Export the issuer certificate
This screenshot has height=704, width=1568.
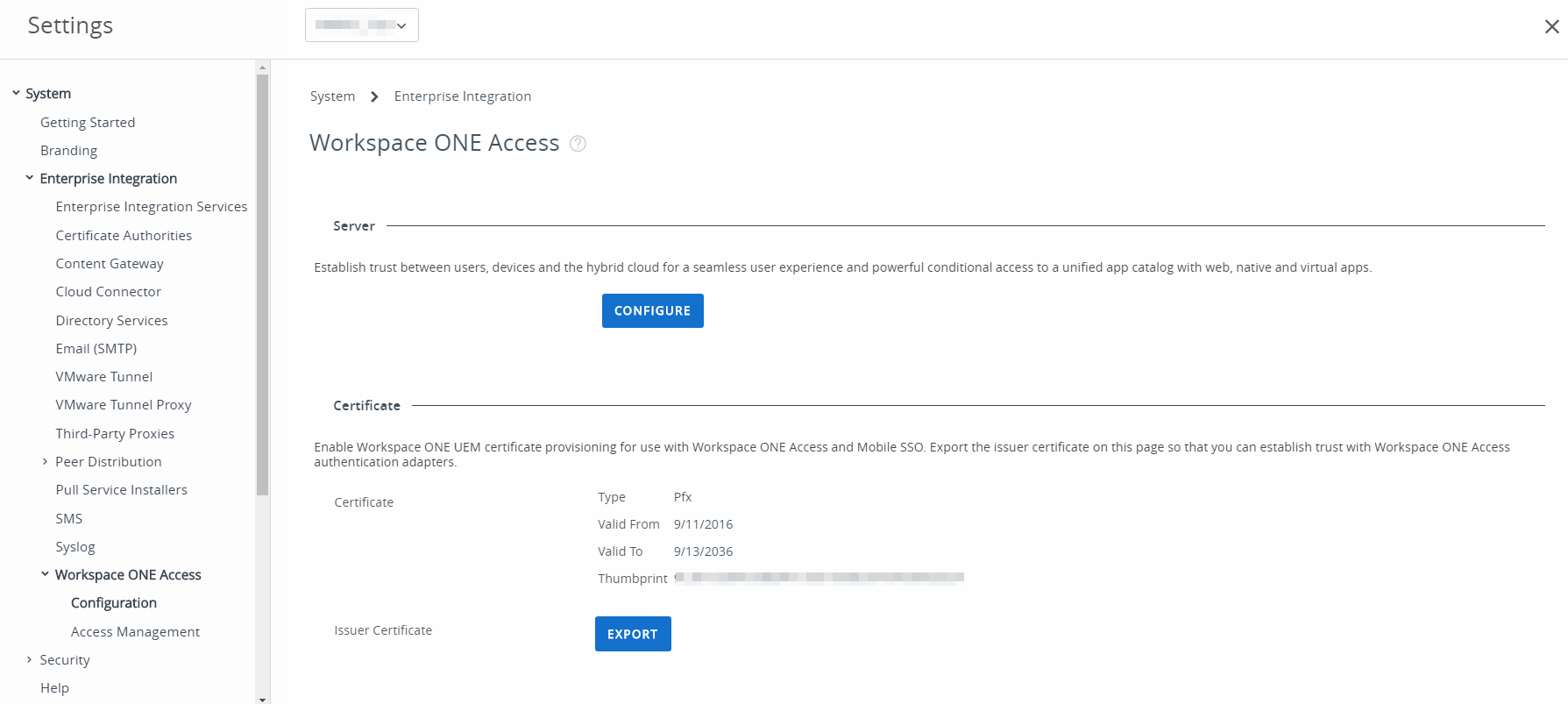point(632,634)
